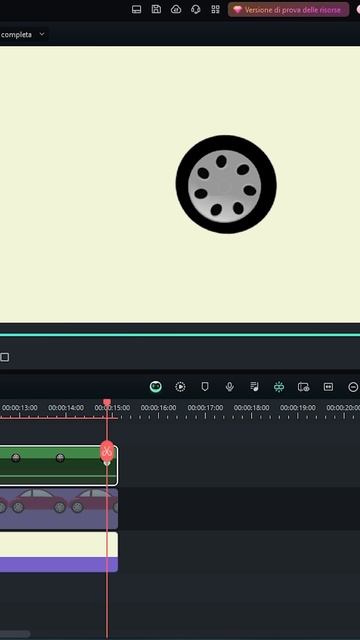The height and width of the screenshot is (640, 360).
Task: Click the screen-with-eye timeline toolbar icon
Action: tap(303, 387)
